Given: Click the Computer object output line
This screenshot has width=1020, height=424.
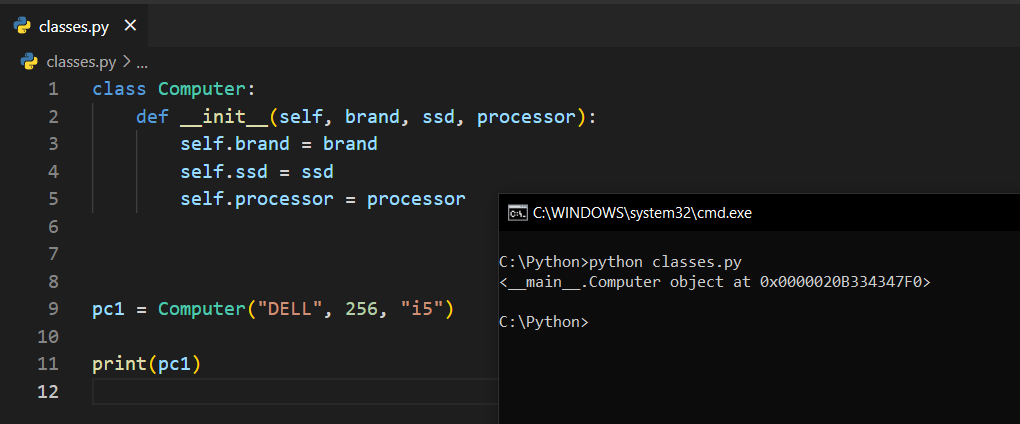Looking at the screenshot, I should coord(714,282).
